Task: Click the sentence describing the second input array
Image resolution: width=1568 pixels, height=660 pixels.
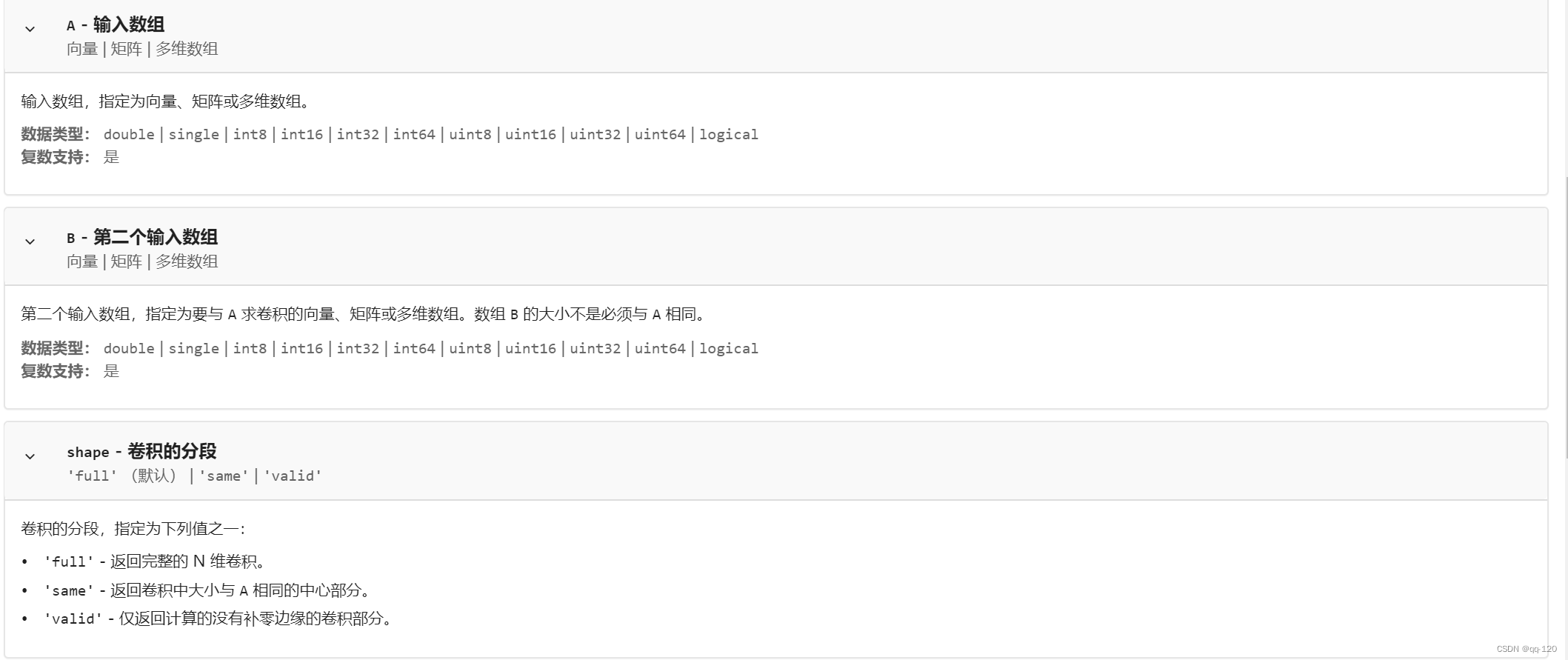Action: (364, 314)
